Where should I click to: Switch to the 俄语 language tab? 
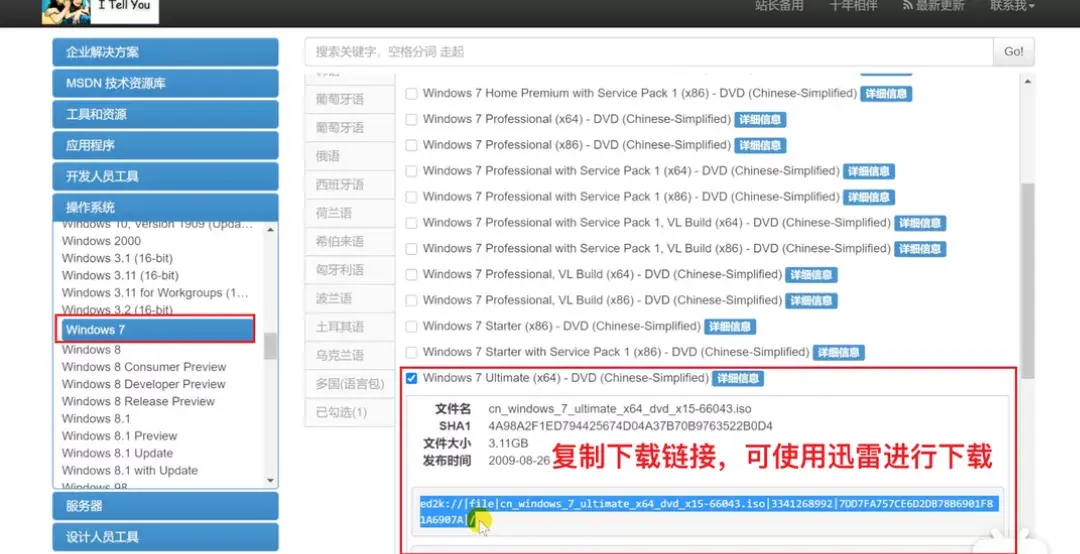(349, 156)
